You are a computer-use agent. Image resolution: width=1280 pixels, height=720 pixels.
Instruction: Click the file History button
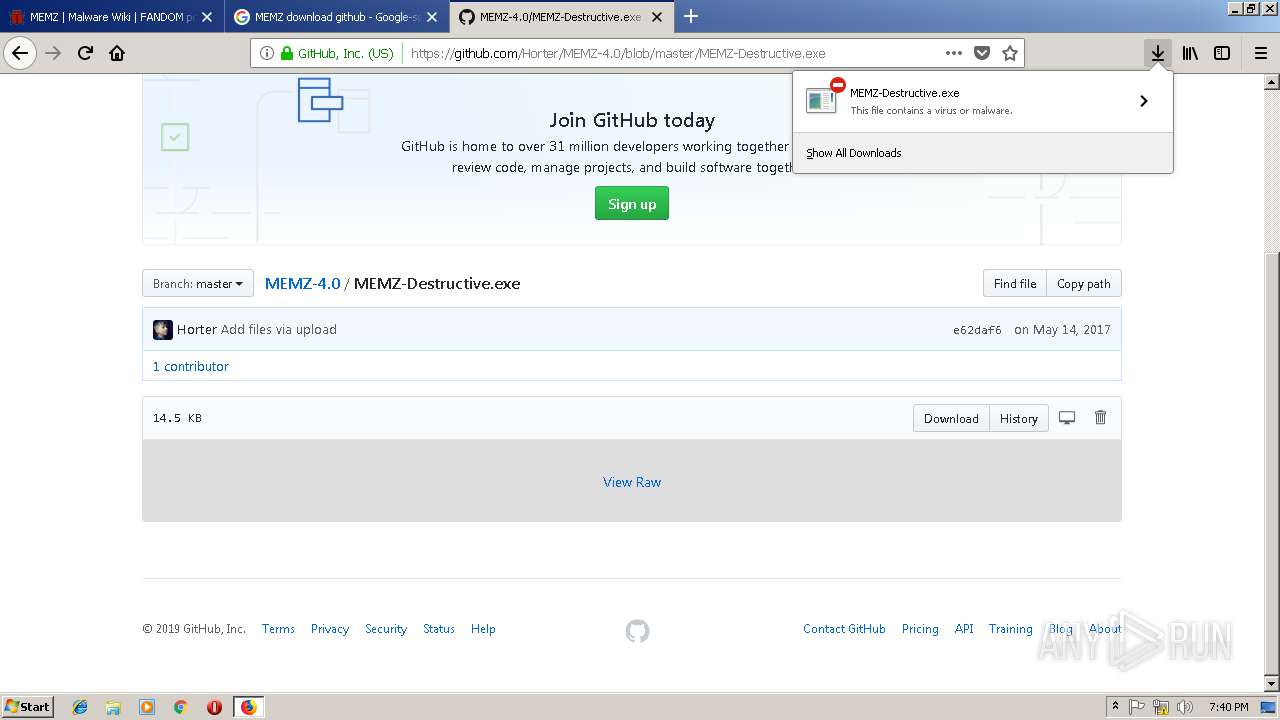1019,419
